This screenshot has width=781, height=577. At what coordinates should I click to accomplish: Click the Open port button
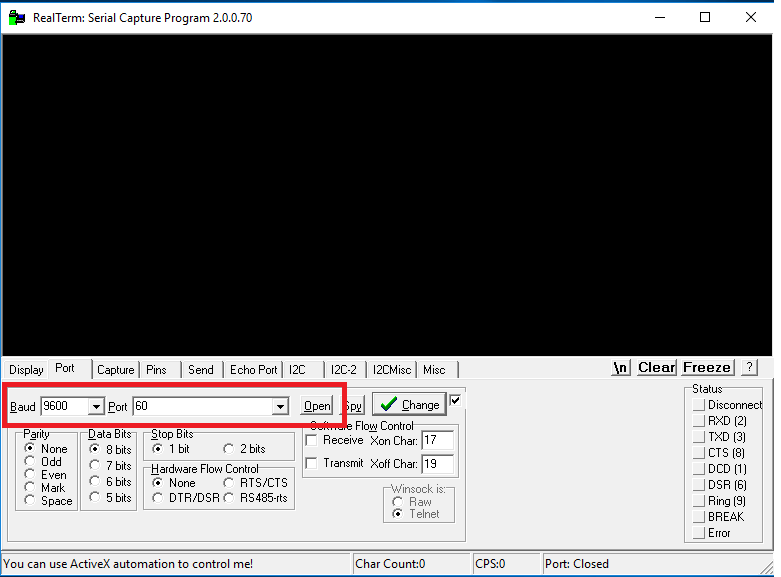tap(317, 406)
